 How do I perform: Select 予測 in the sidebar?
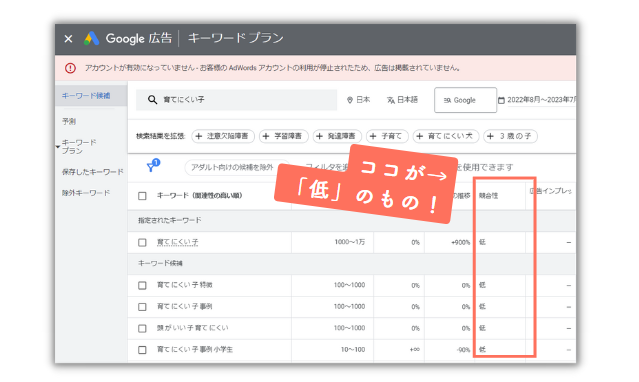(x=69, y=121)
